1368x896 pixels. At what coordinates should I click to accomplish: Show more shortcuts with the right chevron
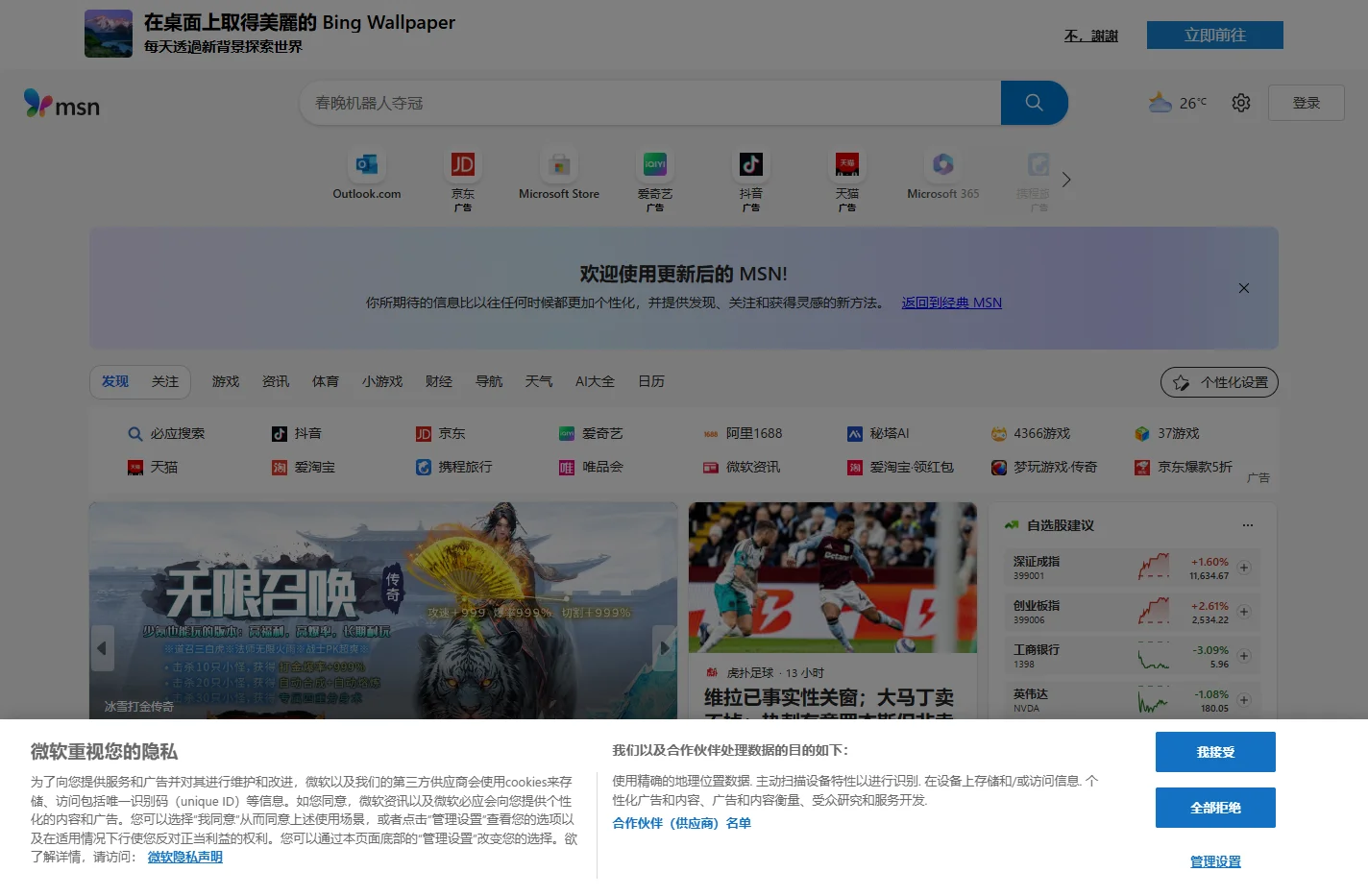1066,180
